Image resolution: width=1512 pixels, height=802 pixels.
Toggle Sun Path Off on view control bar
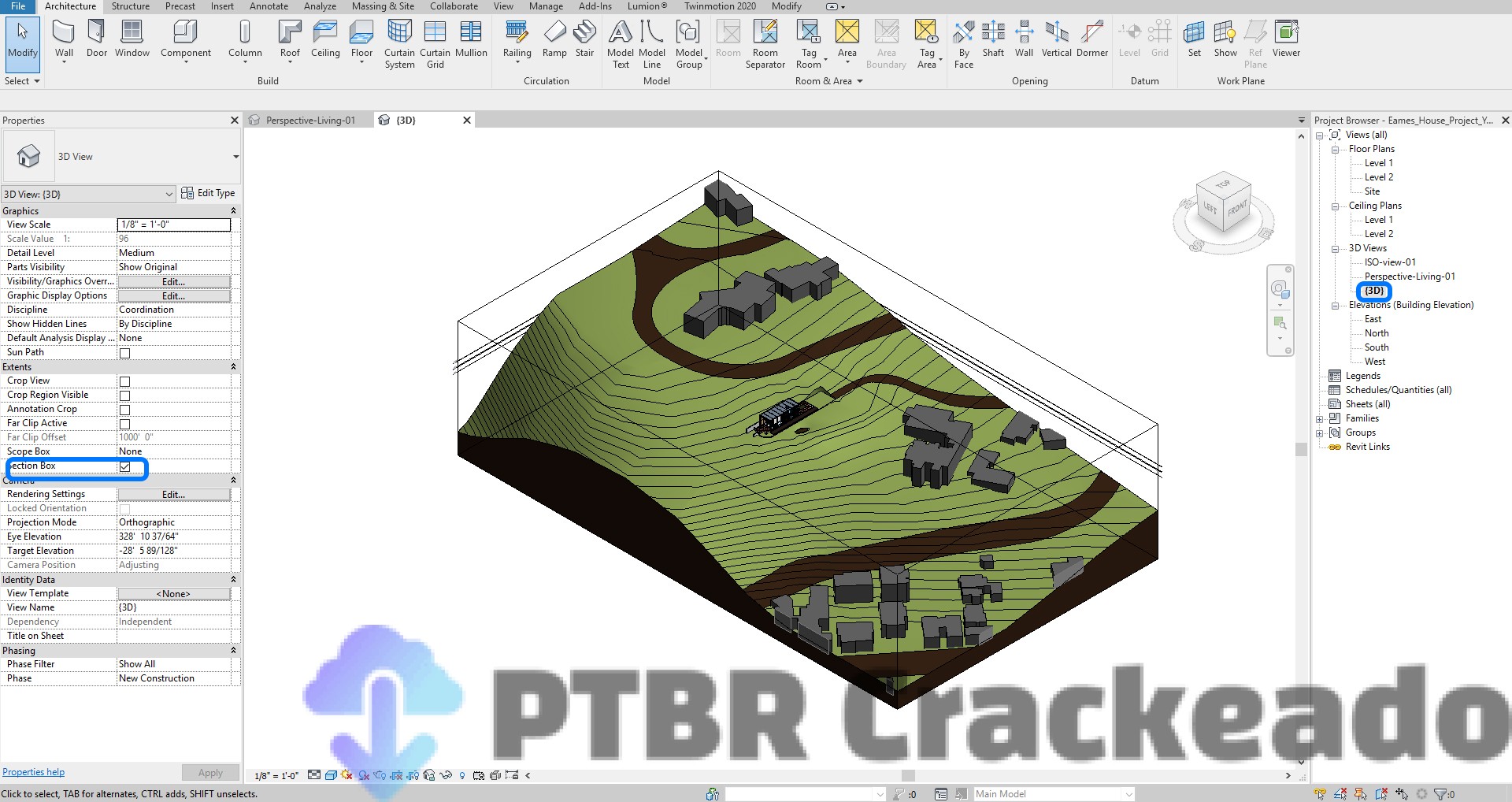coord(346,775)
